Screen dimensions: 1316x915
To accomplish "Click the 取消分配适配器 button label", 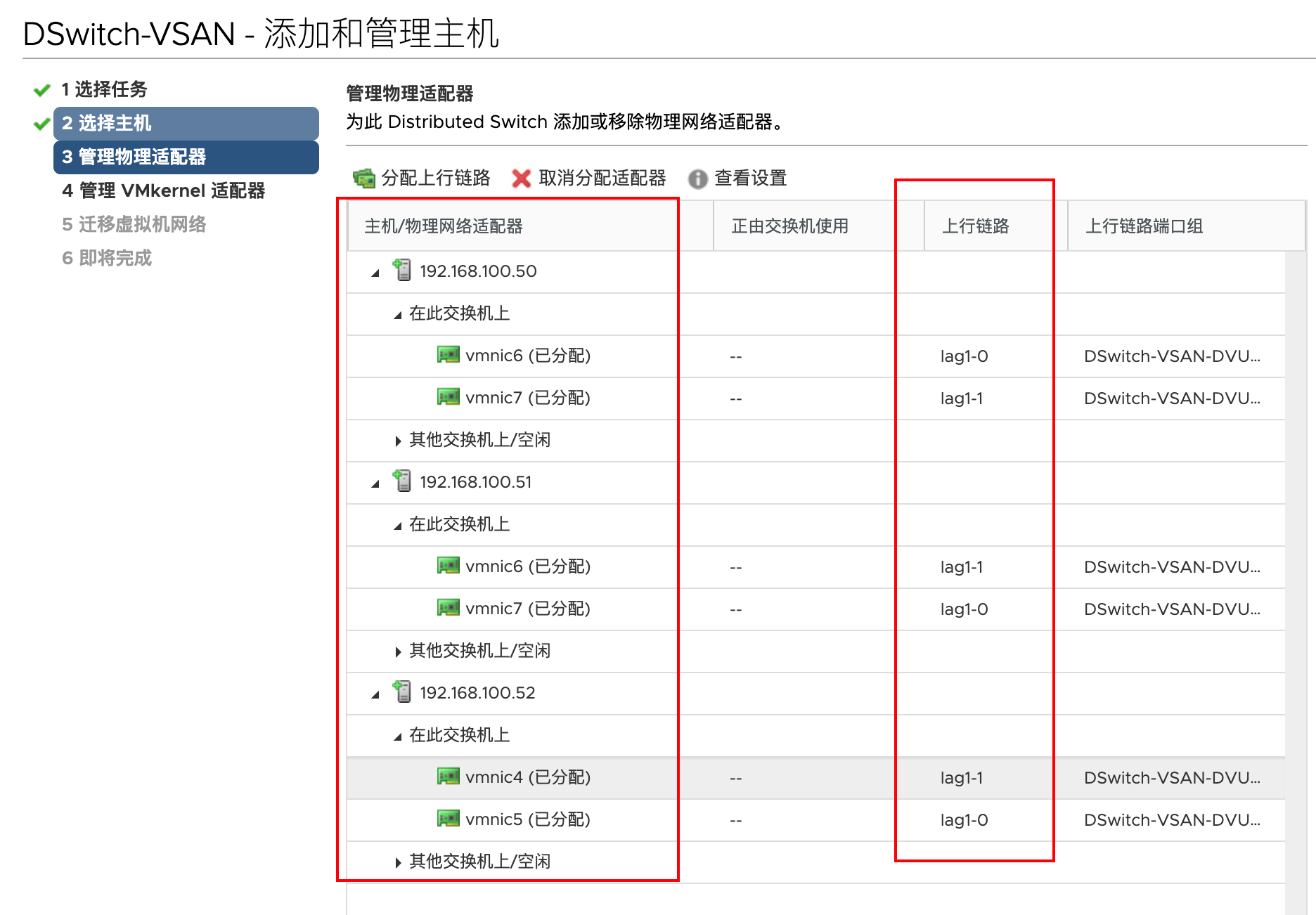I will (x=602, y=179).
